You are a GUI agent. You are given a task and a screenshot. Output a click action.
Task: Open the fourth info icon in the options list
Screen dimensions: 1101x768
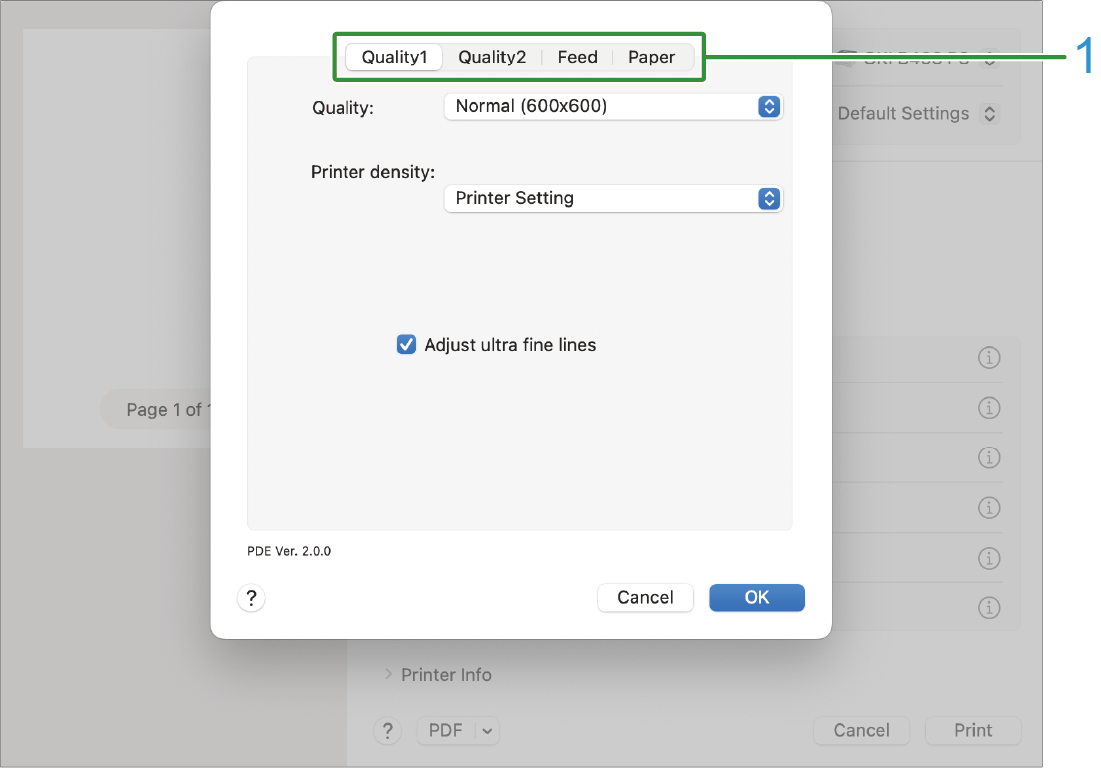[x=989, y=508]
